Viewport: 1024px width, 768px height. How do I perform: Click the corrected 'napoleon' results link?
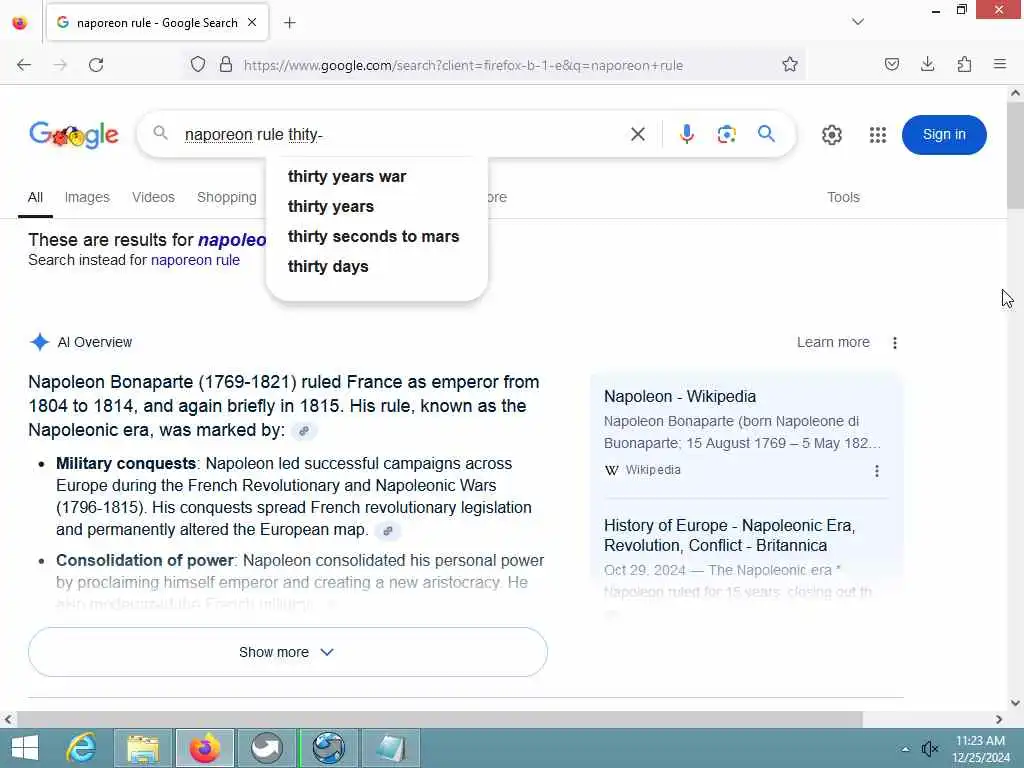(232, 240)
